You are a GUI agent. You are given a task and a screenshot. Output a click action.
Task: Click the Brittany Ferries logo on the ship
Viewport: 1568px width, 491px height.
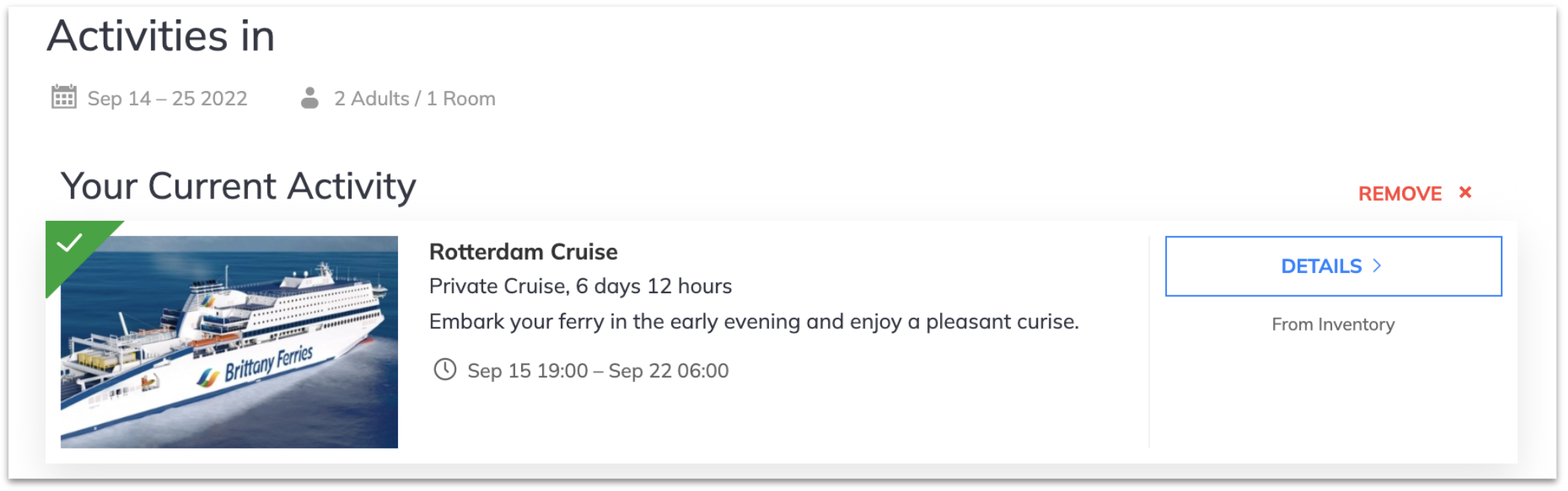click(255, 366)
